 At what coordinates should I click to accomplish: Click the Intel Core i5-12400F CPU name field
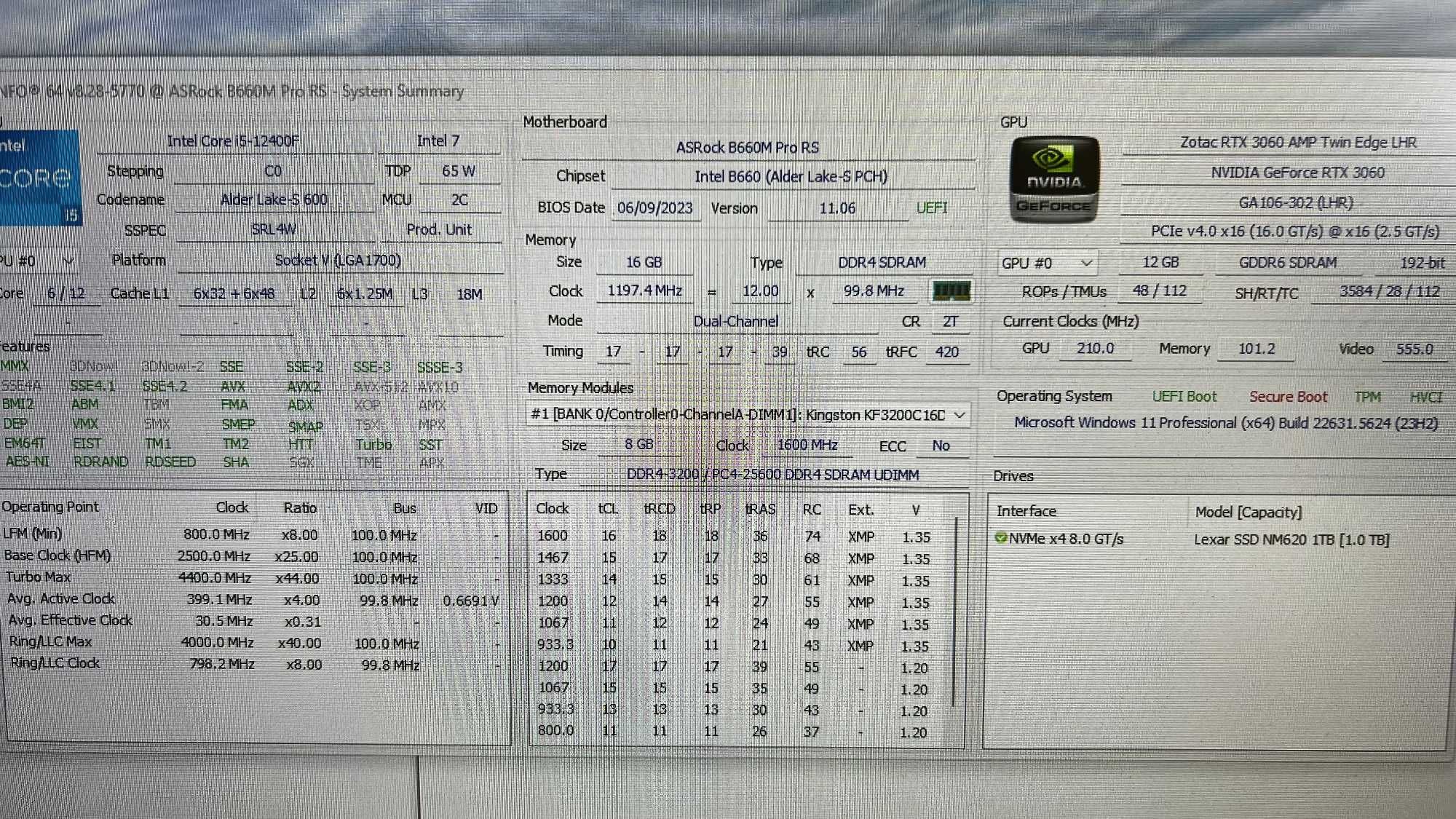click(x=233, y=141)
